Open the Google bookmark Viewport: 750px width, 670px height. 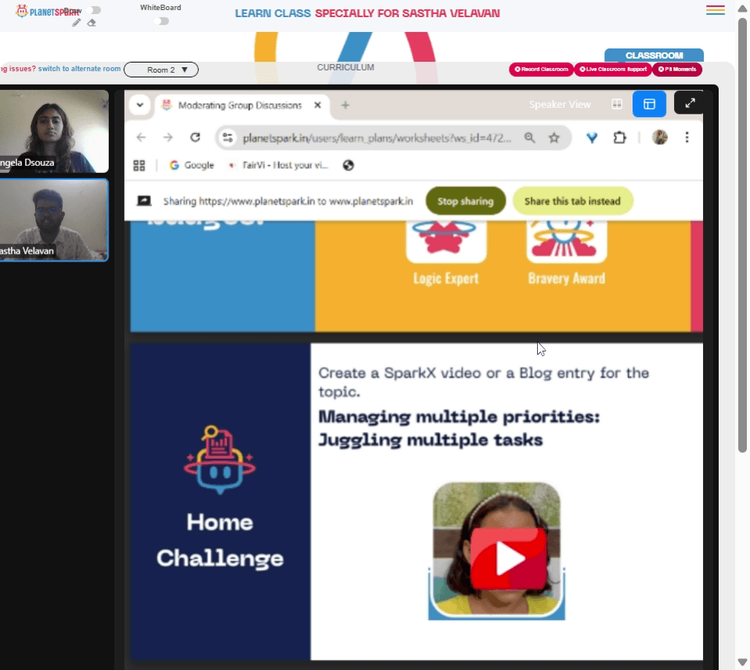pyautogui.click(x=191, y=165)
